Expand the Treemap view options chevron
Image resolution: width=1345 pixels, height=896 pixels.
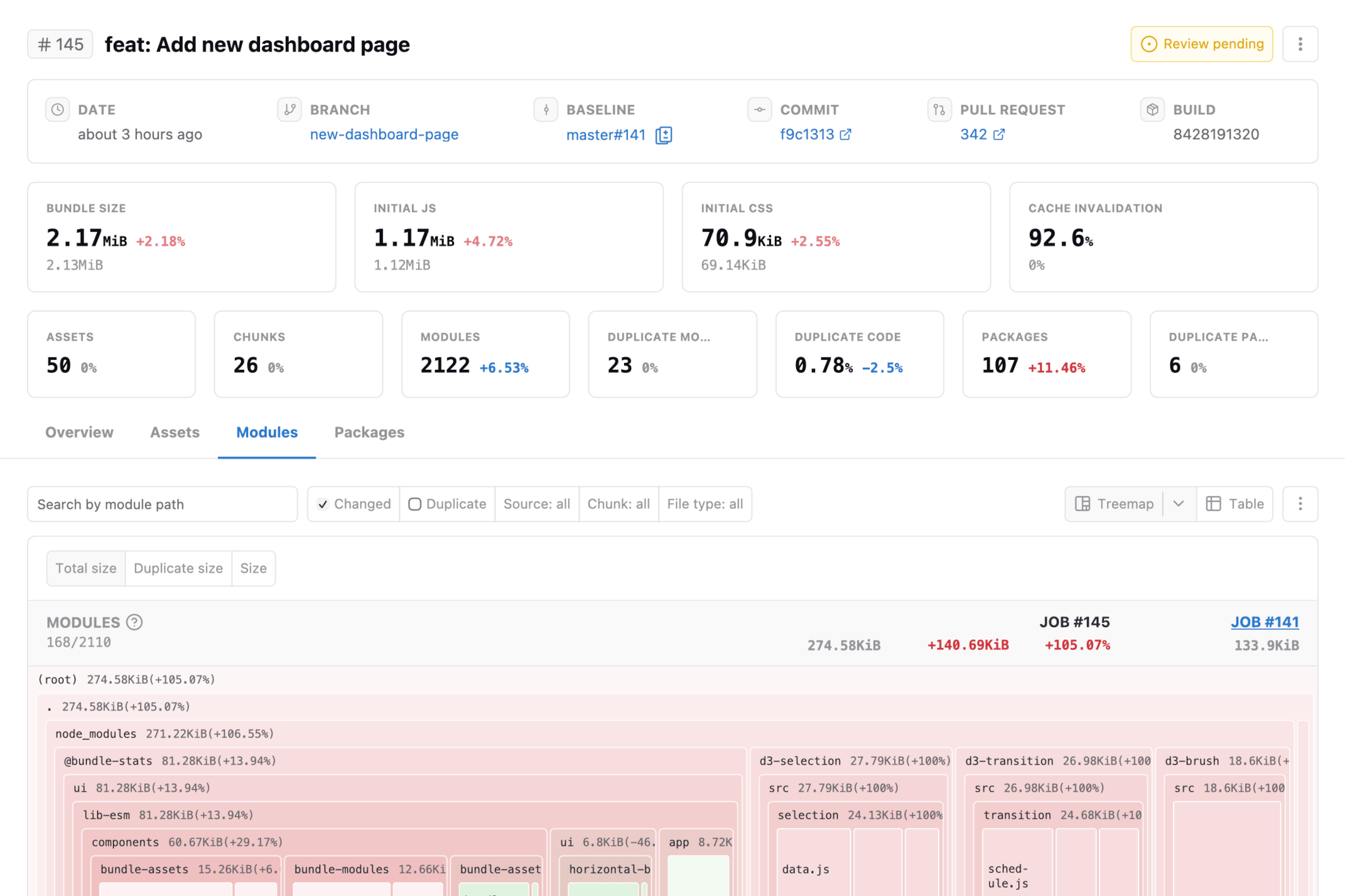pos(1179,504)
